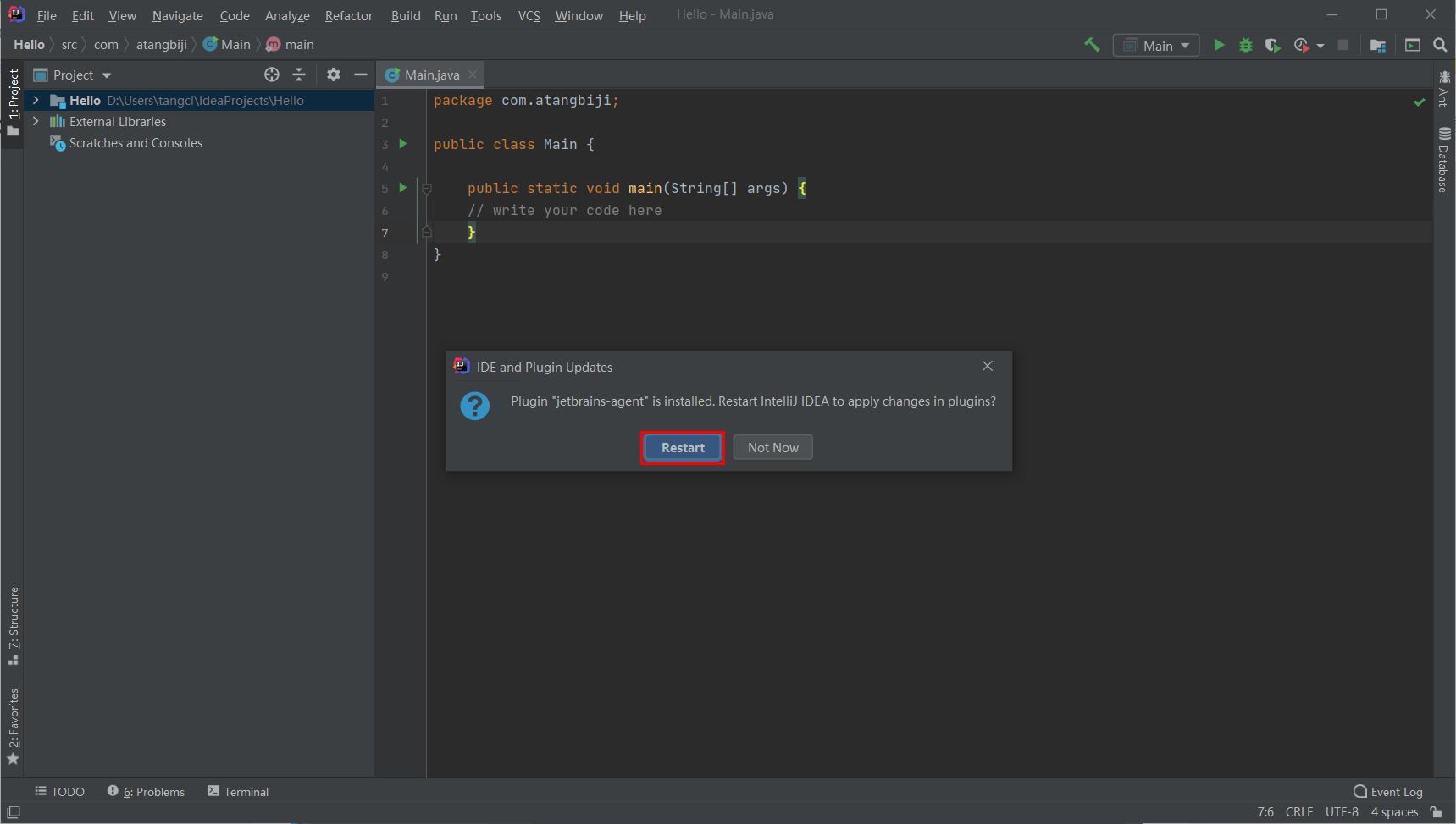Image resolution: width=1456 pixels, height=824 pixels.
Task: Open the Event Log in status bar
Action: point(1388,792)
